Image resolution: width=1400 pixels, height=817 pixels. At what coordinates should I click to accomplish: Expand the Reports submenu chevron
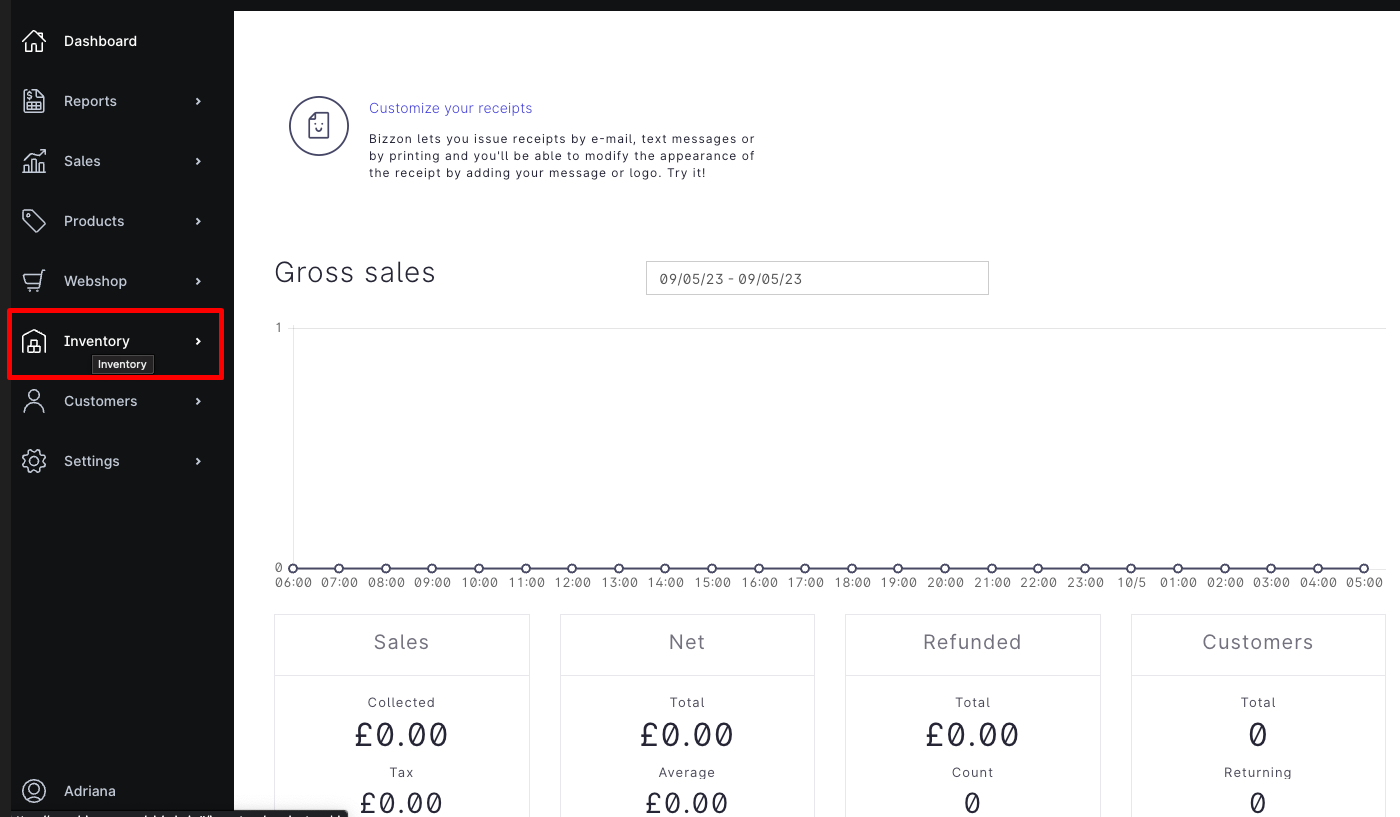tap(197, 100)
